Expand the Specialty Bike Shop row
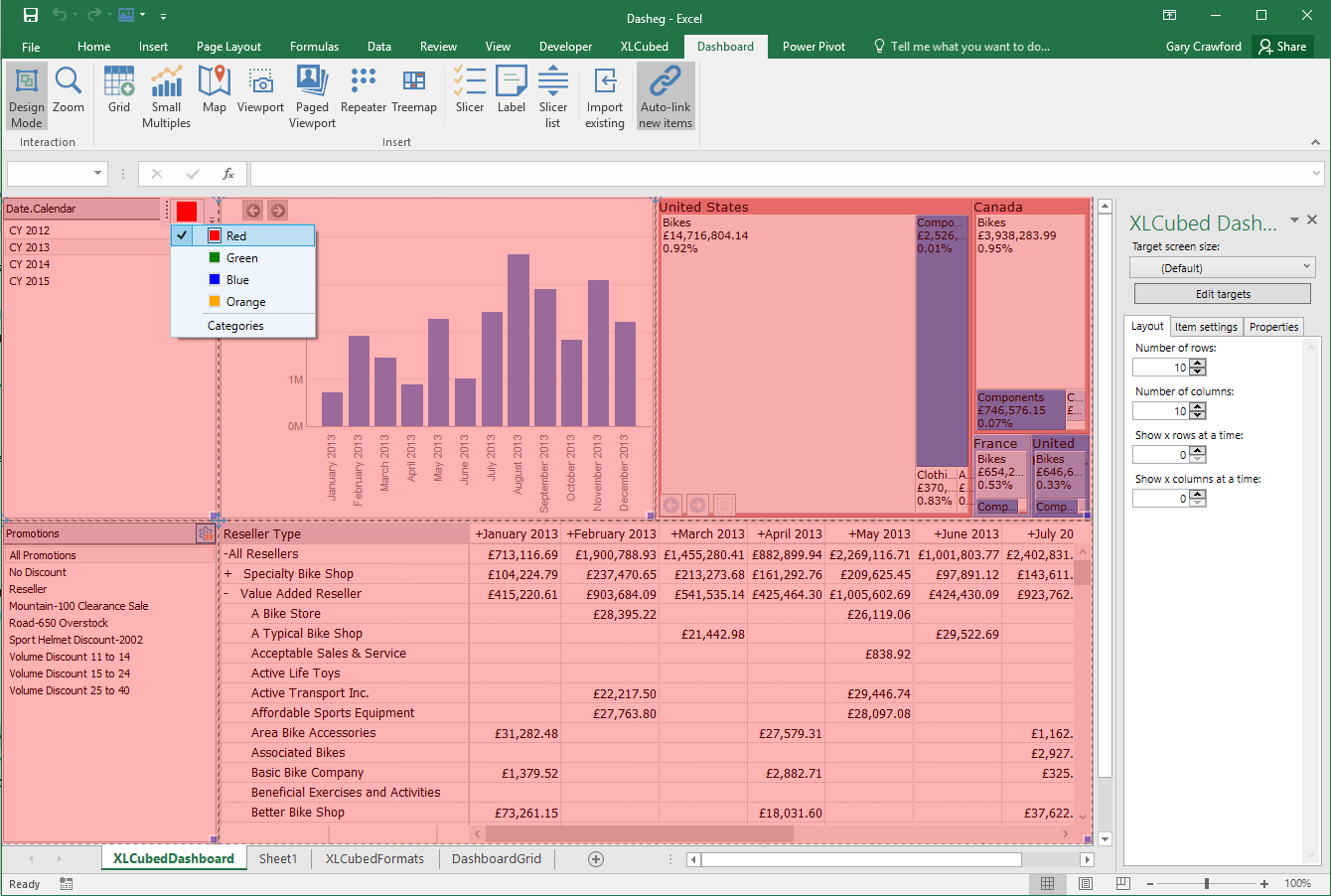Image resolution: width=1331 pixels, height=896 pixels. (x=227, y=574)
